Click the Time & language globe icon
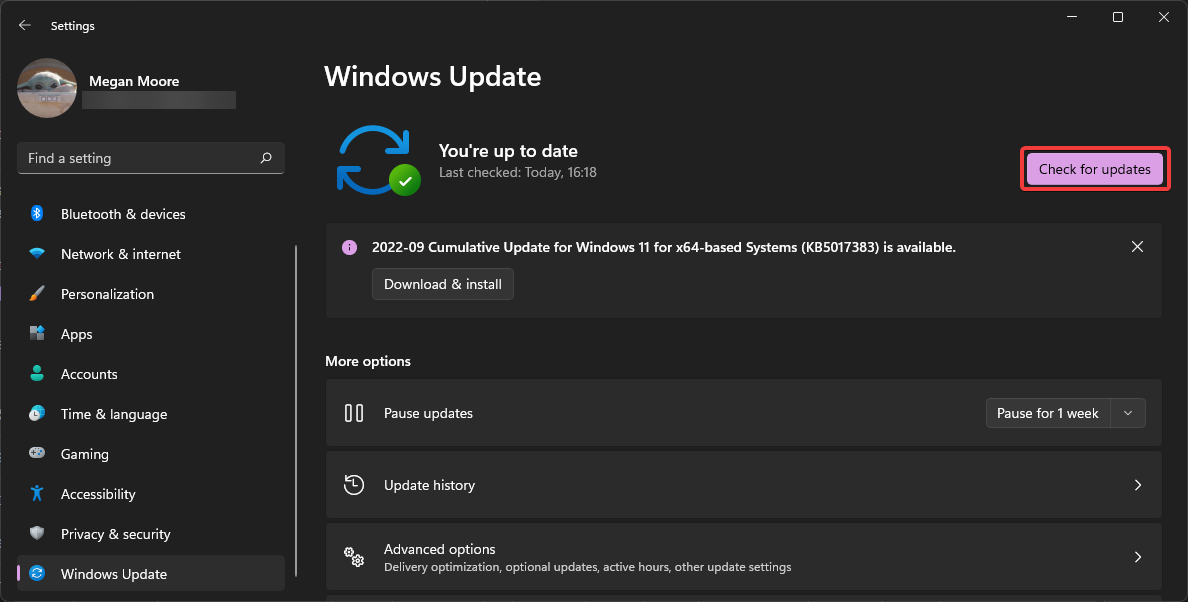 37,414
